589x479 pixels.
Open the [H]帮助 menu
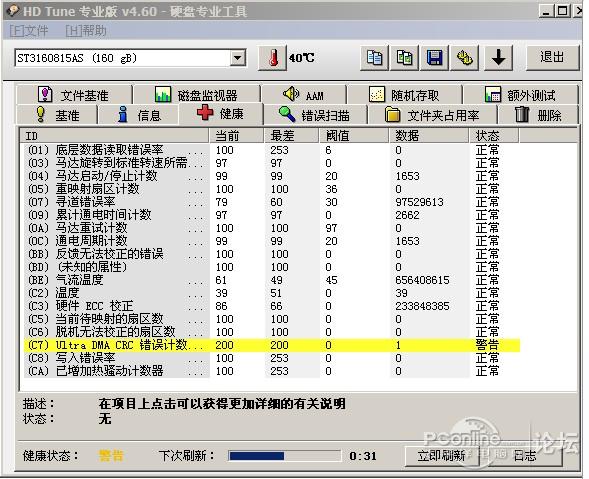tap(86, 30)
